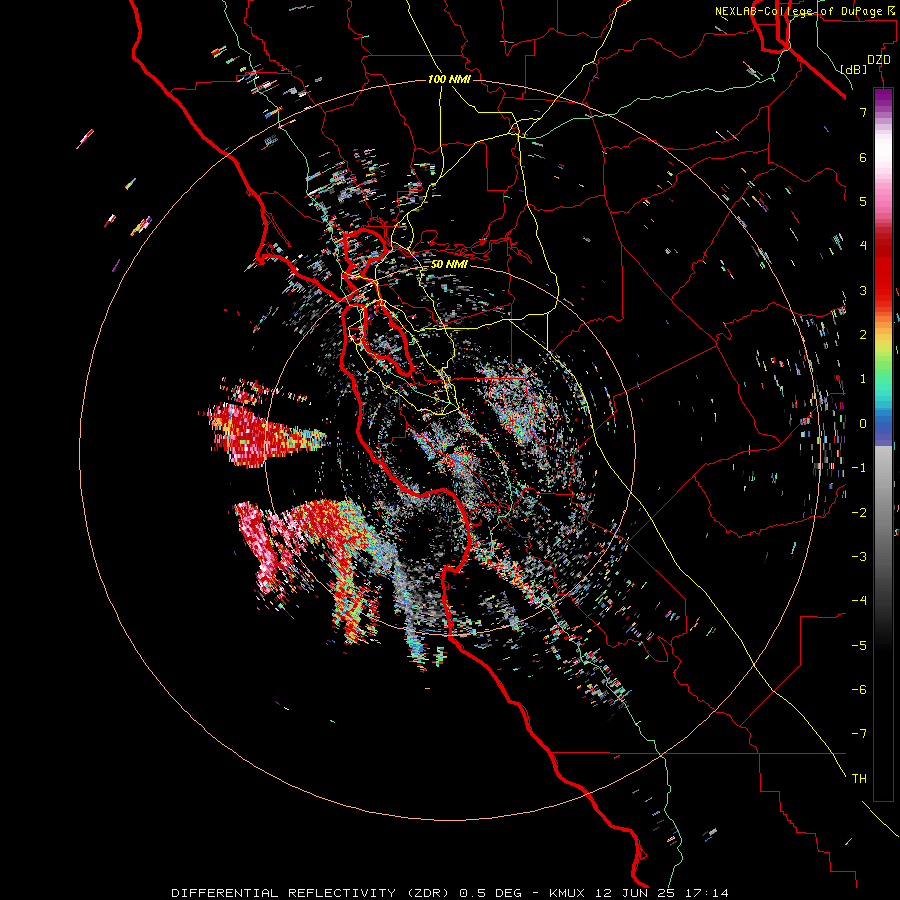Click the legend value "-6"
This screenshot has height=900, width=900.
(859, 689)
